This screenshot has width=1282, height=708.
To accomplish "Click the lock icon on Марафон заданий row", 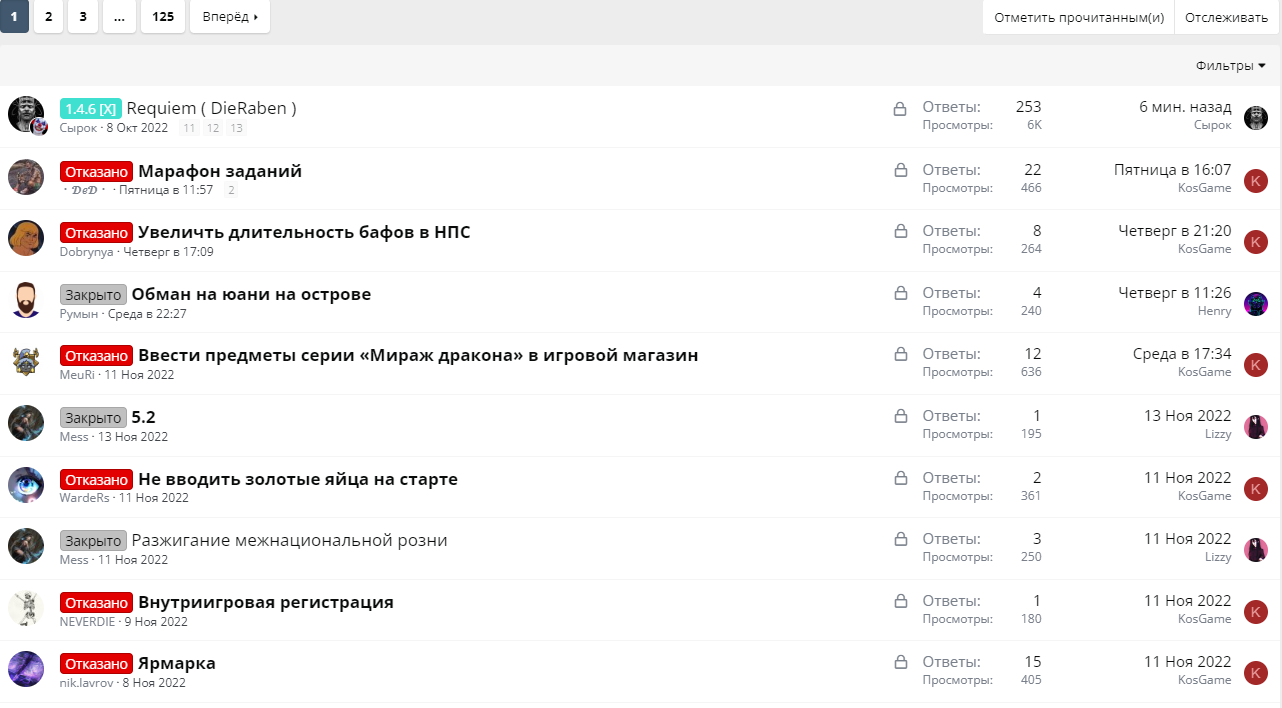I will [x=900, y=171].
